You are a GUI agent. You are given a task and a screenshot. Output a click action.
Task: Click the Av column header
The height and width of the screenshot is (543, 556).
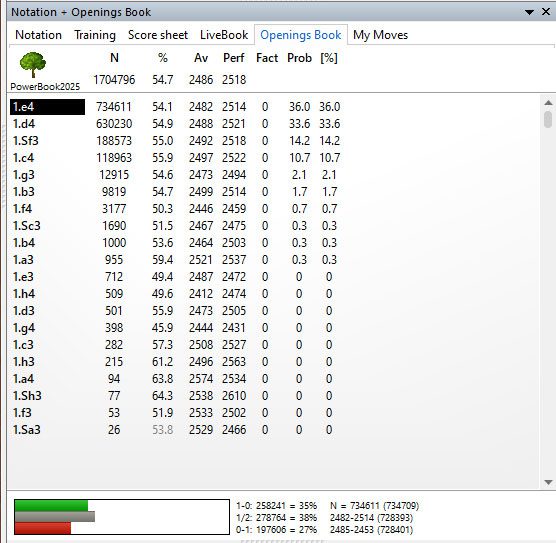pos(201,58)
